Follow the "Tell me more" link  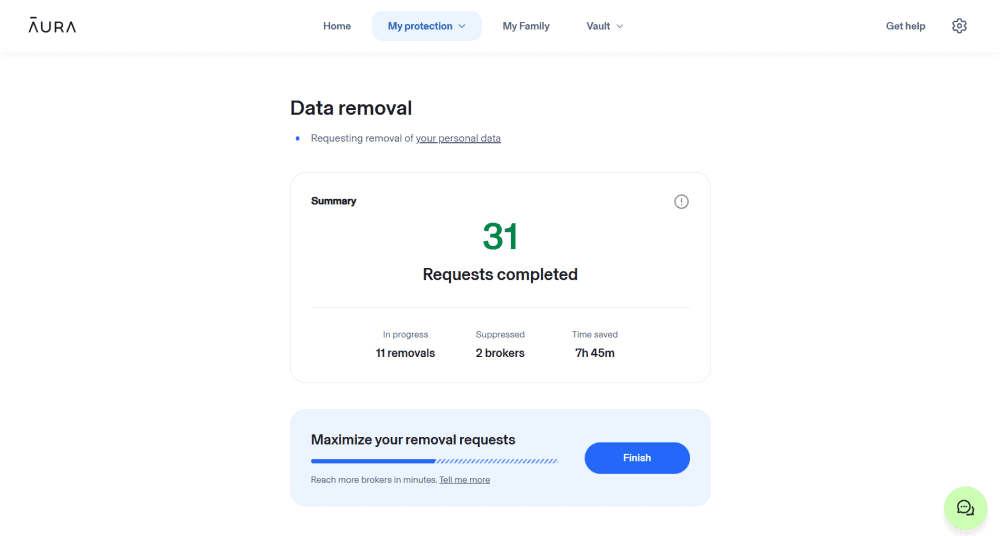click(x=464, y=480)
